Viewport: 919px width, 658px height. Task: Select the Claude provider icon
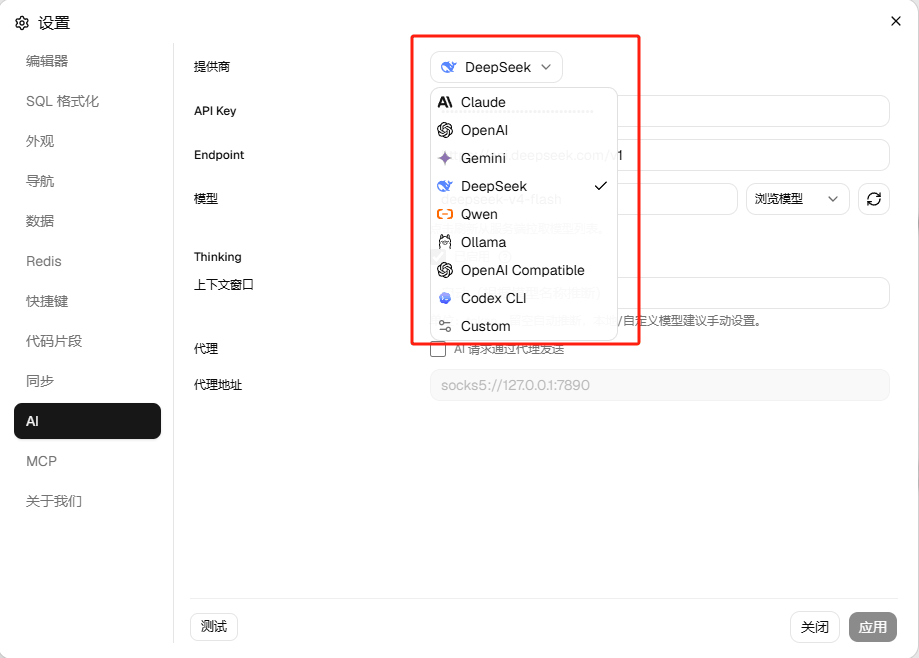click(x=445, y=102)
